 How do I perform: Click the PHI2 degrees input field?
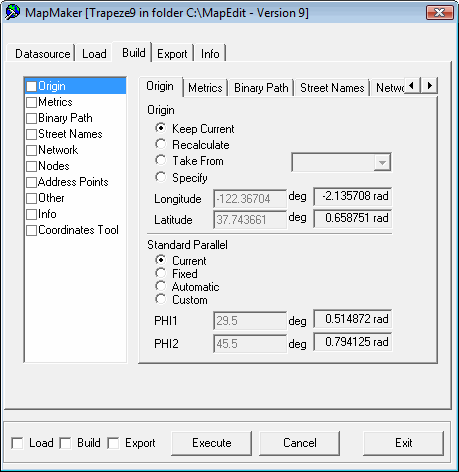[250, 344]
